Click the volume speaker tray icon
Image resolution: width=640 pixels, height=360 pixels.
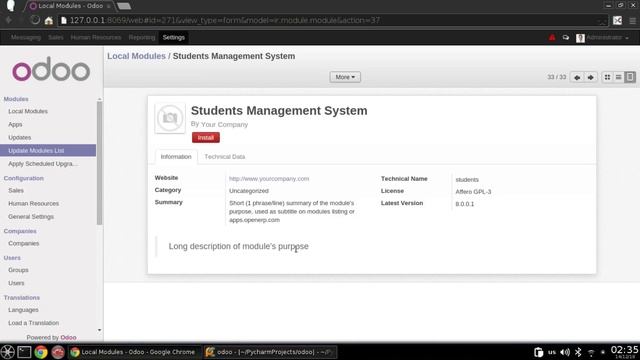(x=565, y=352)
